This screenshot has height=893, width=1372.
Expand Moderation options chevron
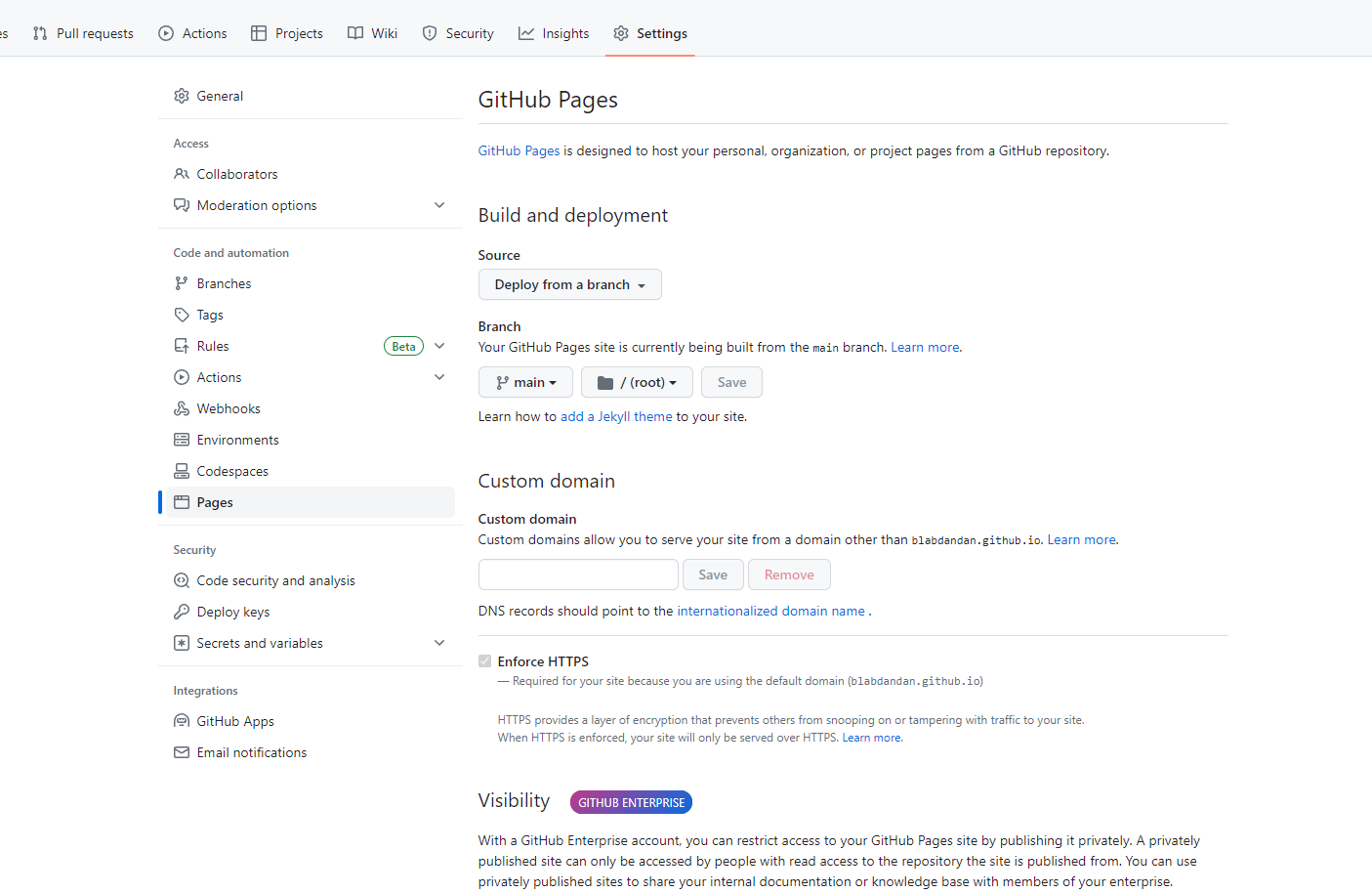(x=439, y=205)
